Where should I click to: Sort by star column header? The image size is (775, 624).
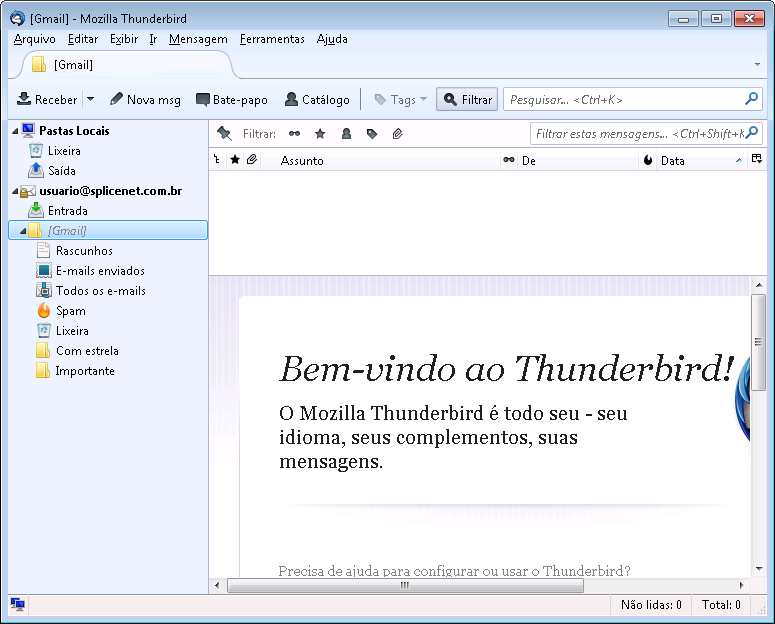point(235,159)
